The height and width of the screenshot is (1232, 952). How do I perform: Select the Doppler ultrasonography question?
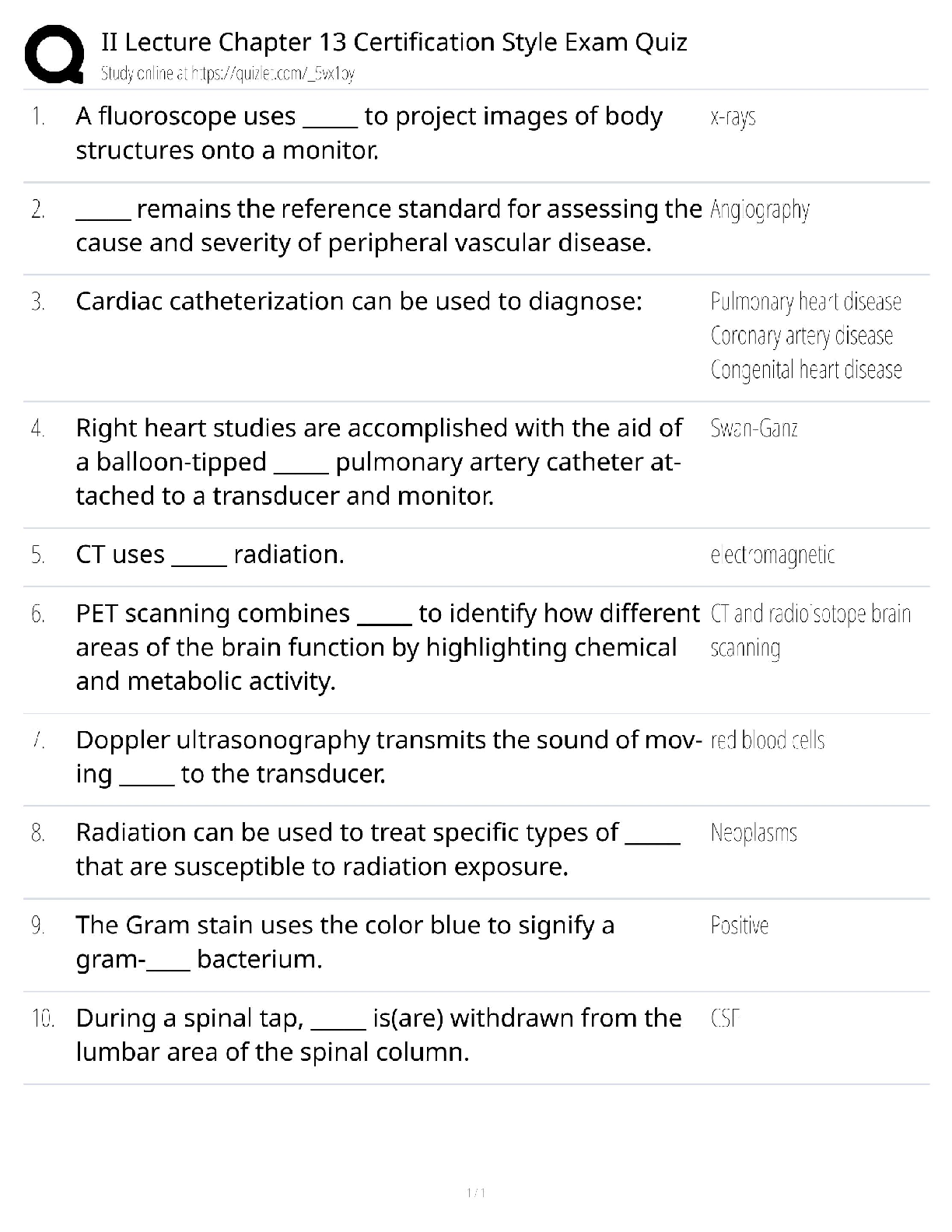(387, 757)
